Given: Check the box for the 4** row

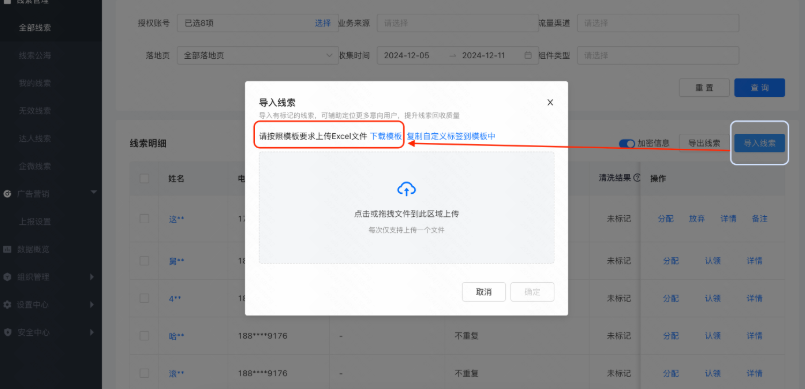Looking at the screenshot, I should click(144, 298).
